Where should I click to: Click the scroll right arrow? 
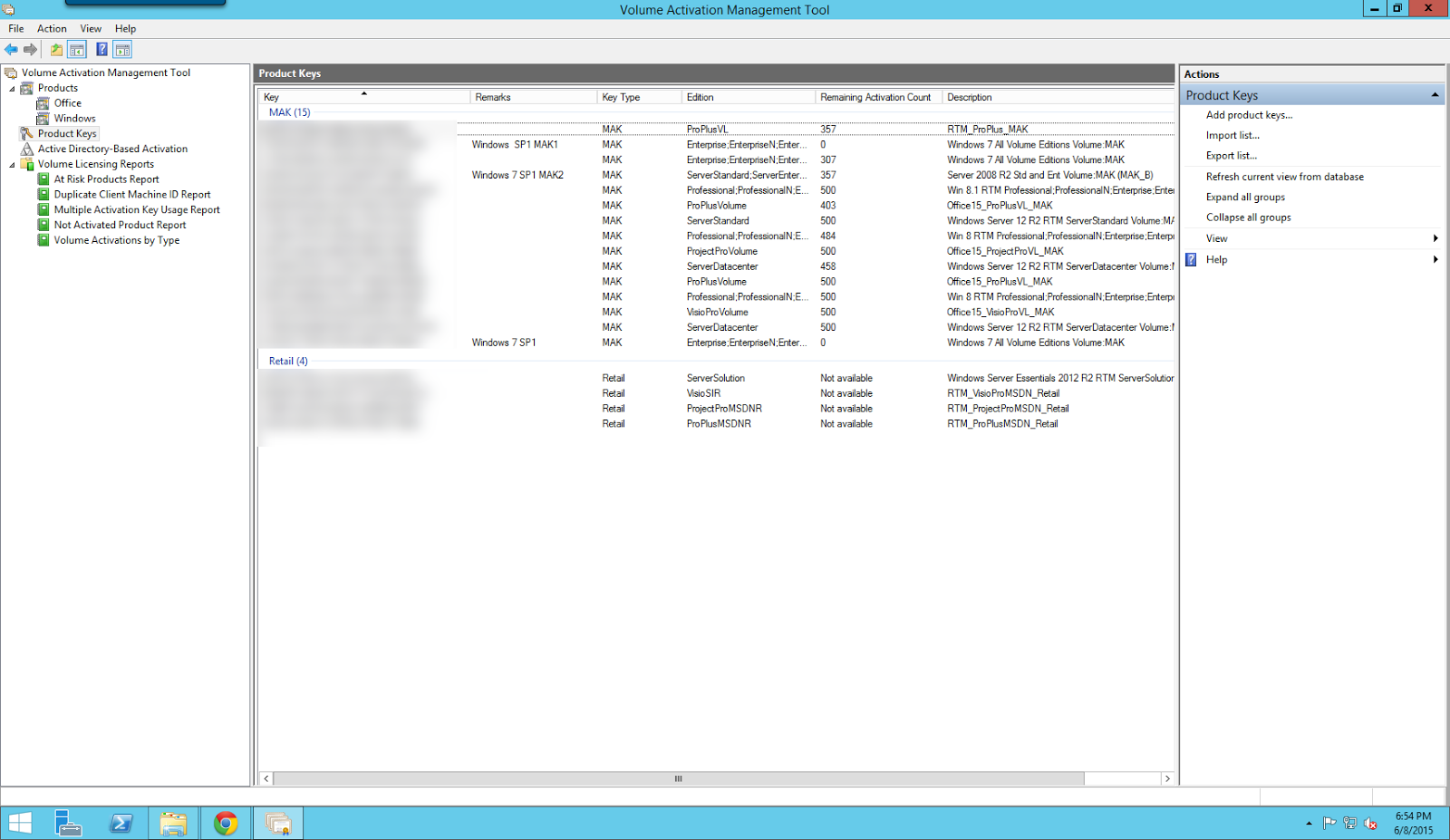[x=1167, y=778]
